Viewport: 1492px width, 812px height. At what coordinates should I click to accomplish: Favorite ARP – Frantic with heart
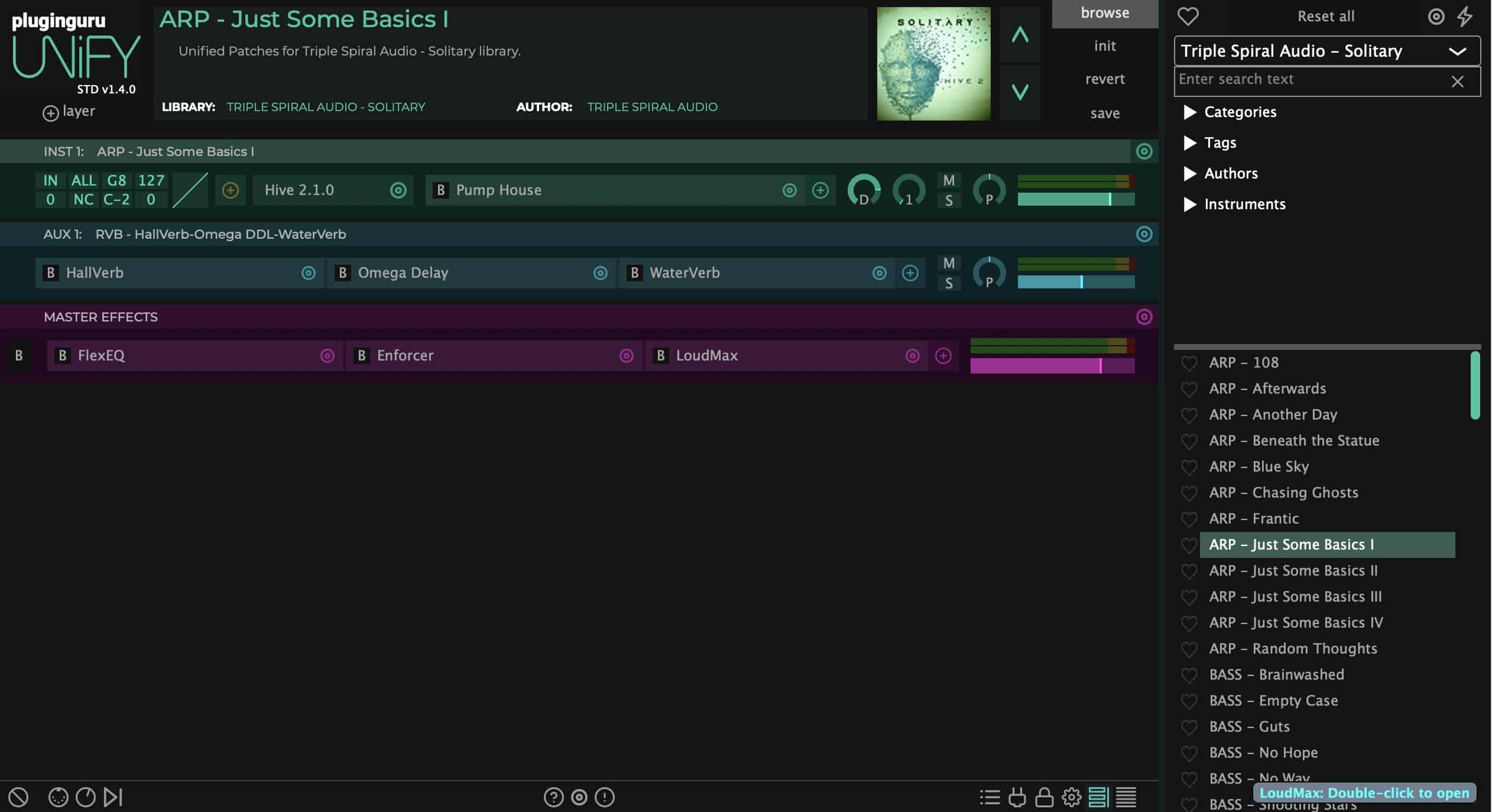[1189, 519]
